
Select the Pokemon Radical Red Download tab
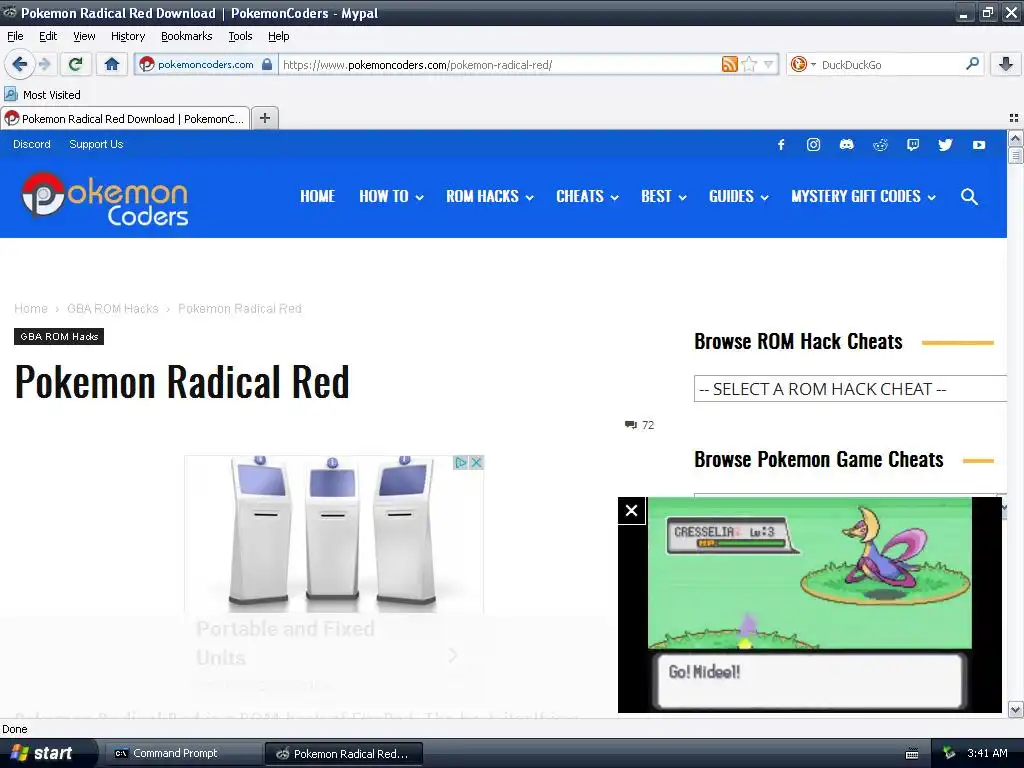click(125, 118)
